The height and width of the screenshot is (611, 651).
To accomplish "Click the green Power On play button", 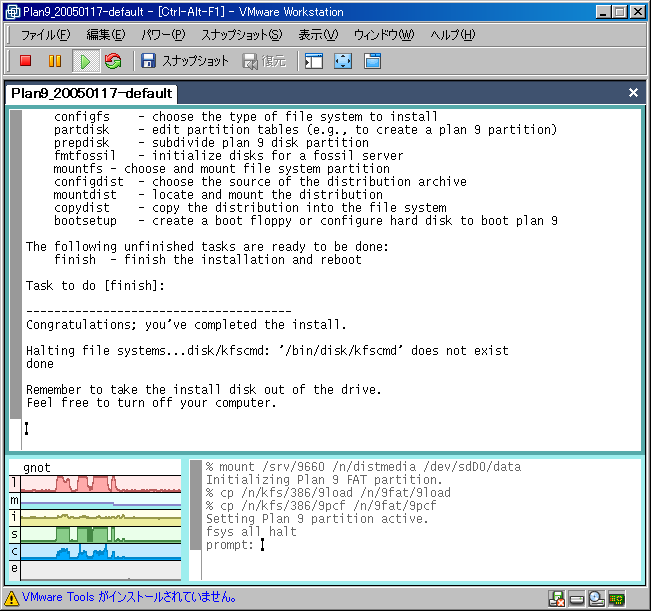I will point(86,61).
